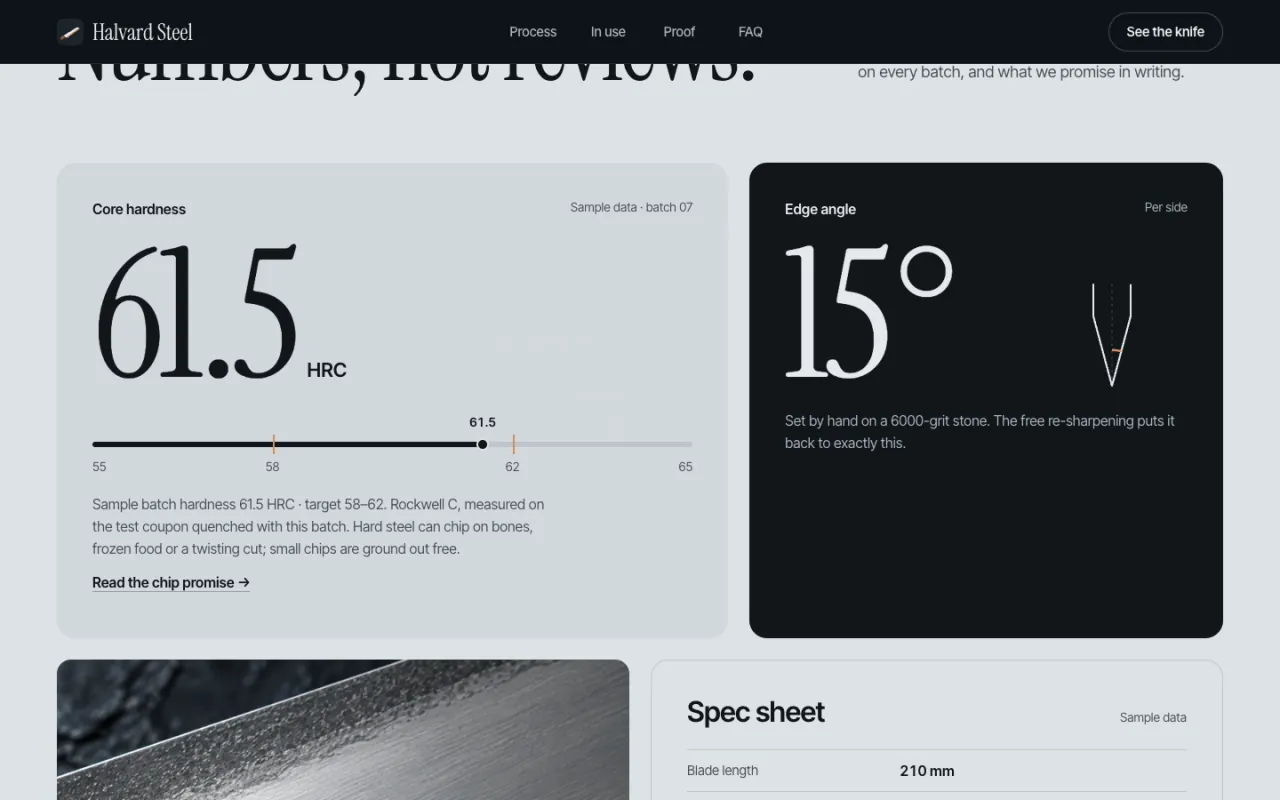Click the small 61.5 value above gauge
Screen dimensions: 1280x800
click(x=482, y=422)
